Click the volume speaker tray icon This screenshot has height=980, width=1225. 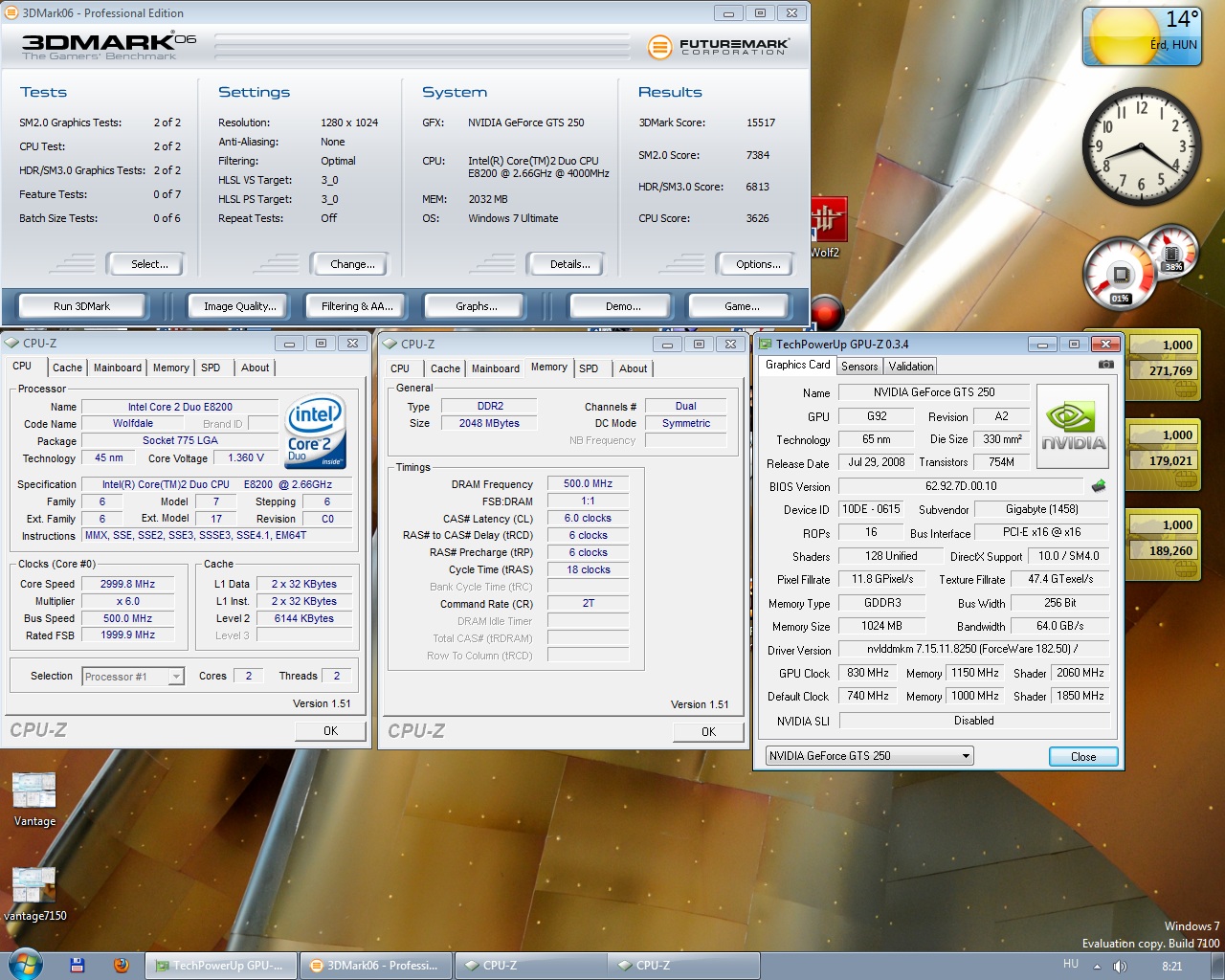point(1121,966)
